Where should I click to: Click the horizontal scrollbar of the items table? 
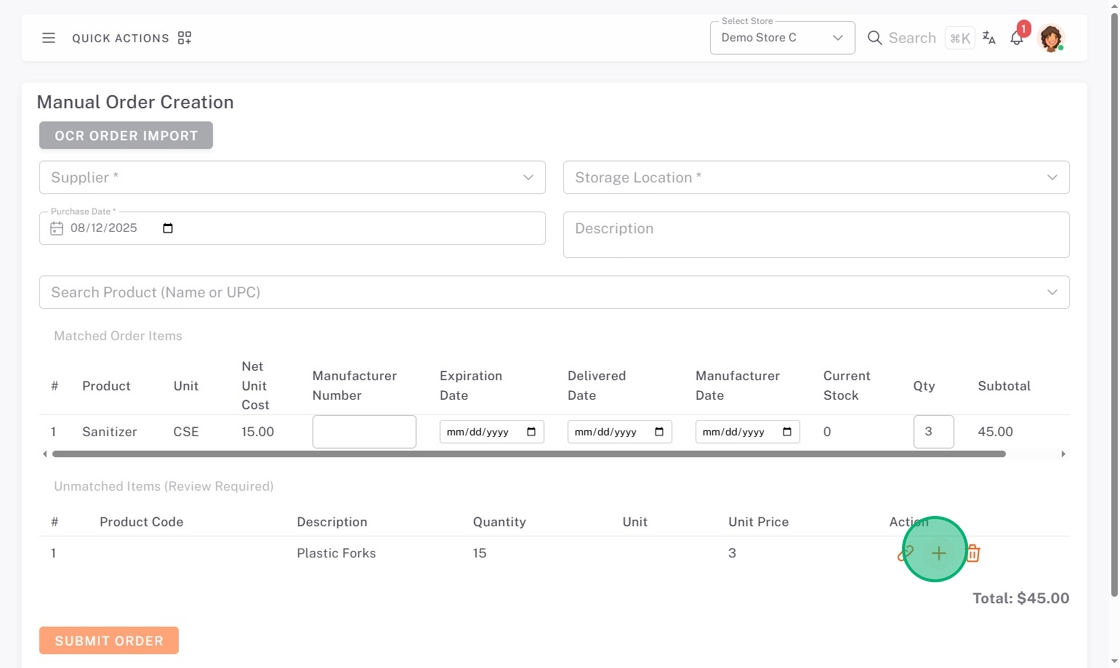click(528, 454)
